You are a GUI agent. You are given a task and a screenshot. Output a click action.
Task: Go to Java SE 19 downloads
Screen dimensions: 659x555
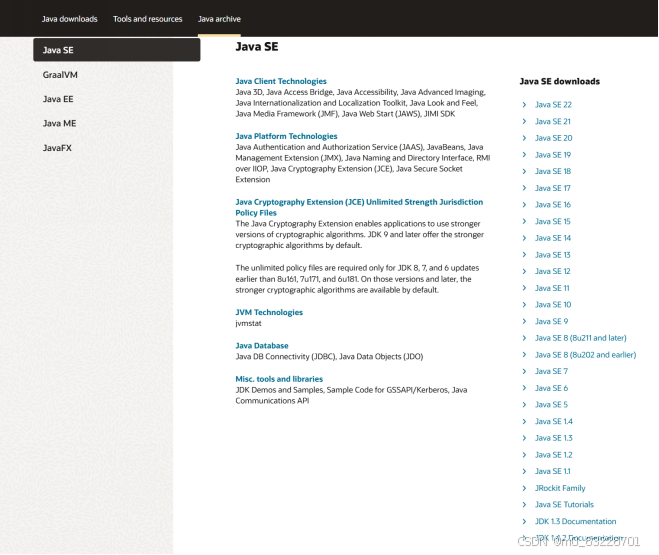(x=553, y=155)
